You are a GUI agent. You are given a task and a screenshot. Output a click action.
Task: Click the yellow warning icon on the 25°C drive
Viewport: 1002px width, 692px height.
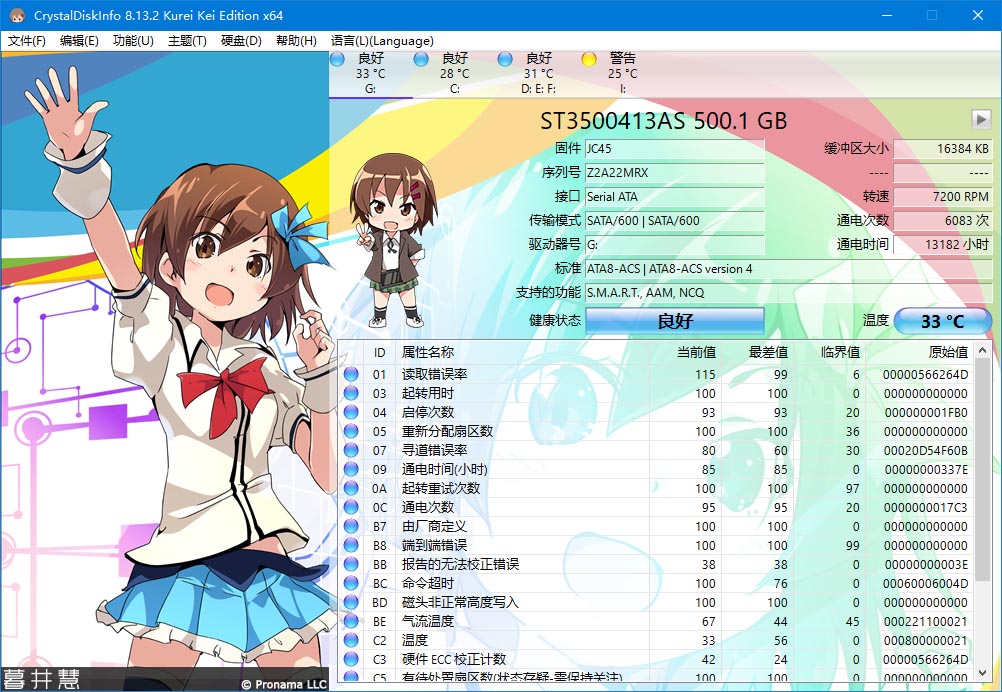[x=589, y=59]
